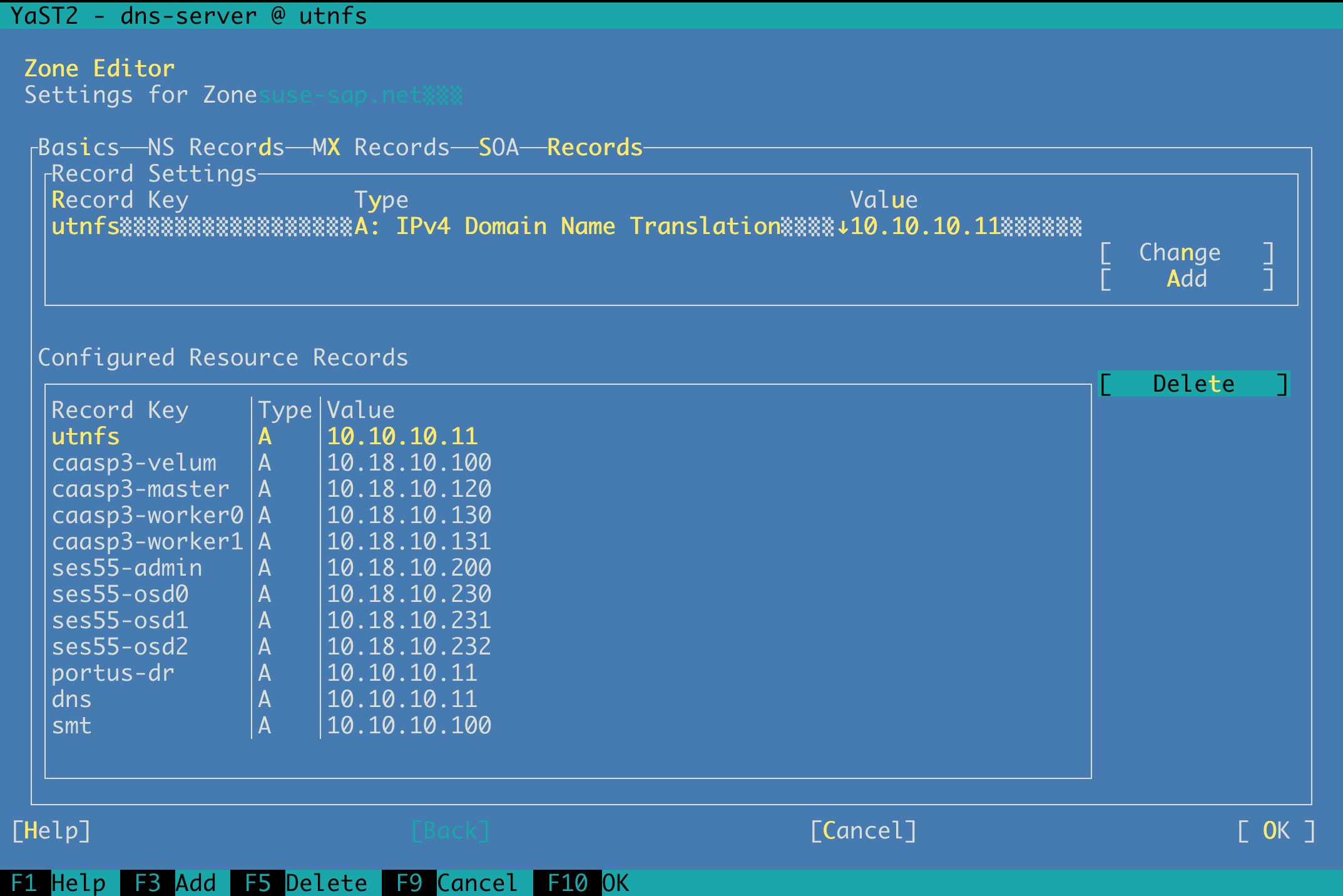The height and width of the screenshot is (896, 1343).
Task: Open the MX Records tab
Action: (380, 148)
